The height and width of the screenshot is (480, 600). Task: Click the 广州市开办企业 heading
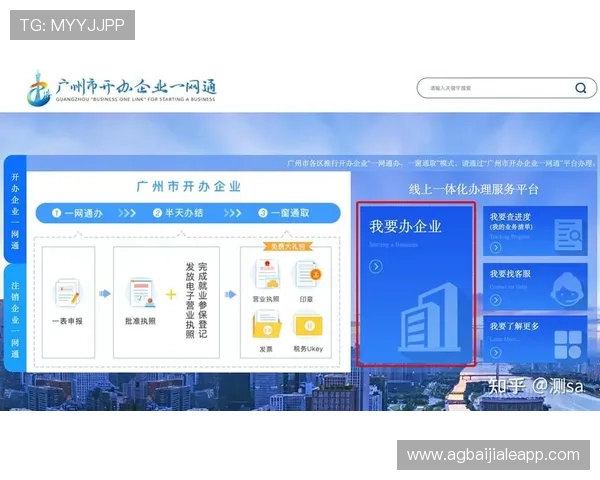point(189,187)
